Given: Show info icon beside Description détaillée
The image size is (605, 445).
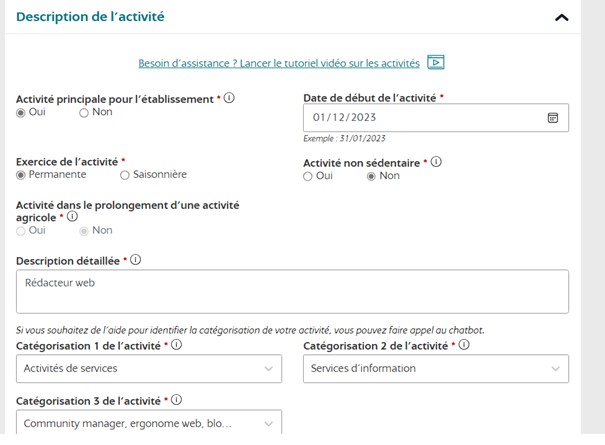Looking at the screenshot, I should click(x=135, y=260).
